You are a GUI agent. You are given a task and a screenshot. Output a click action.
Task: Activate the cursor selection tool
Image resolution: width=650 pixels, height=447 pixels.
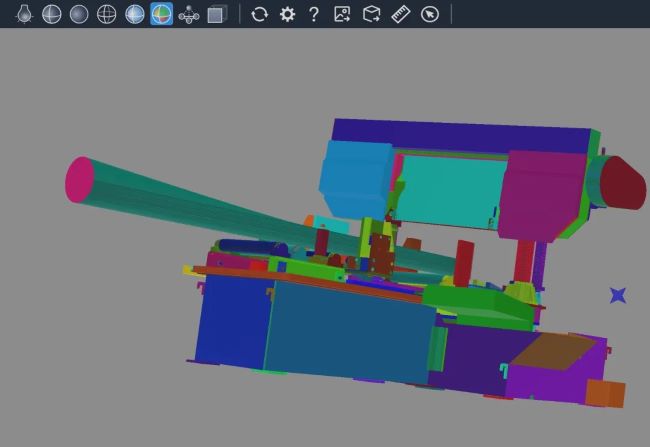pyautogui.click(x=429, y=14)
